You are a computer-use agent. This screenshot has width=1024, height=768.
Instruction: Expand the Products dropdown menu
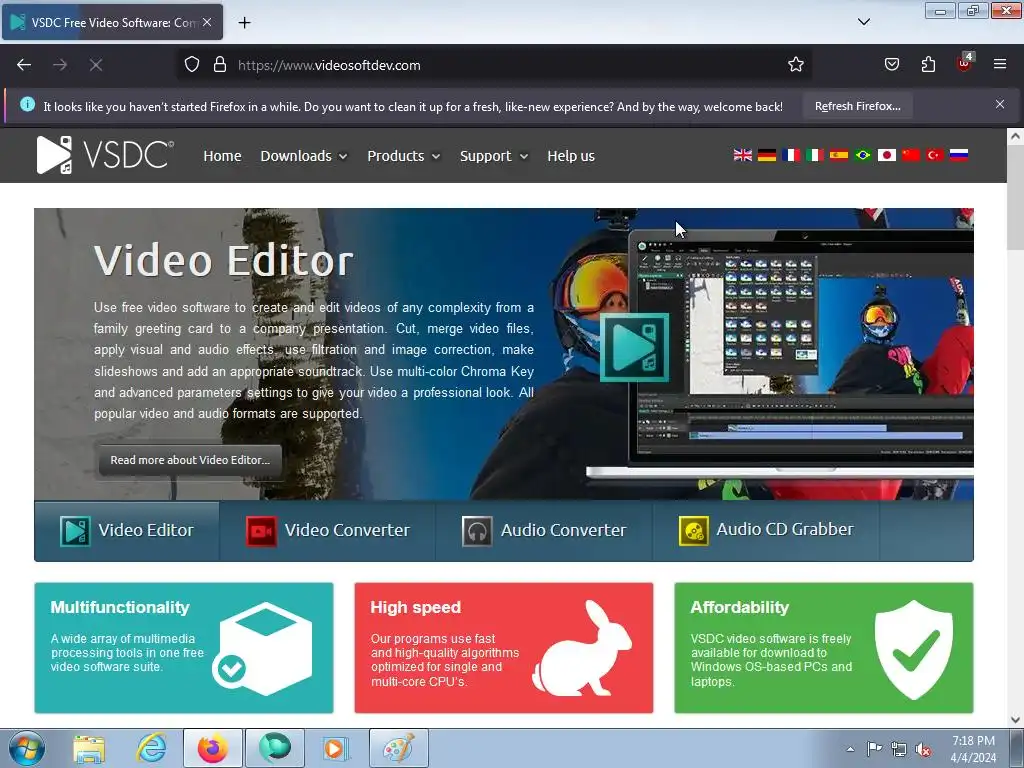point(404,156)
